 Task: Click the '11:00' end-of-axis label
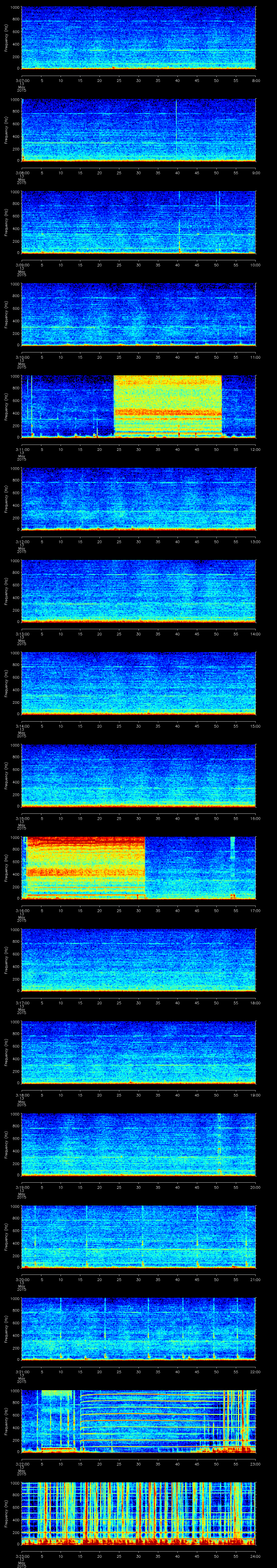coord(255,357)
